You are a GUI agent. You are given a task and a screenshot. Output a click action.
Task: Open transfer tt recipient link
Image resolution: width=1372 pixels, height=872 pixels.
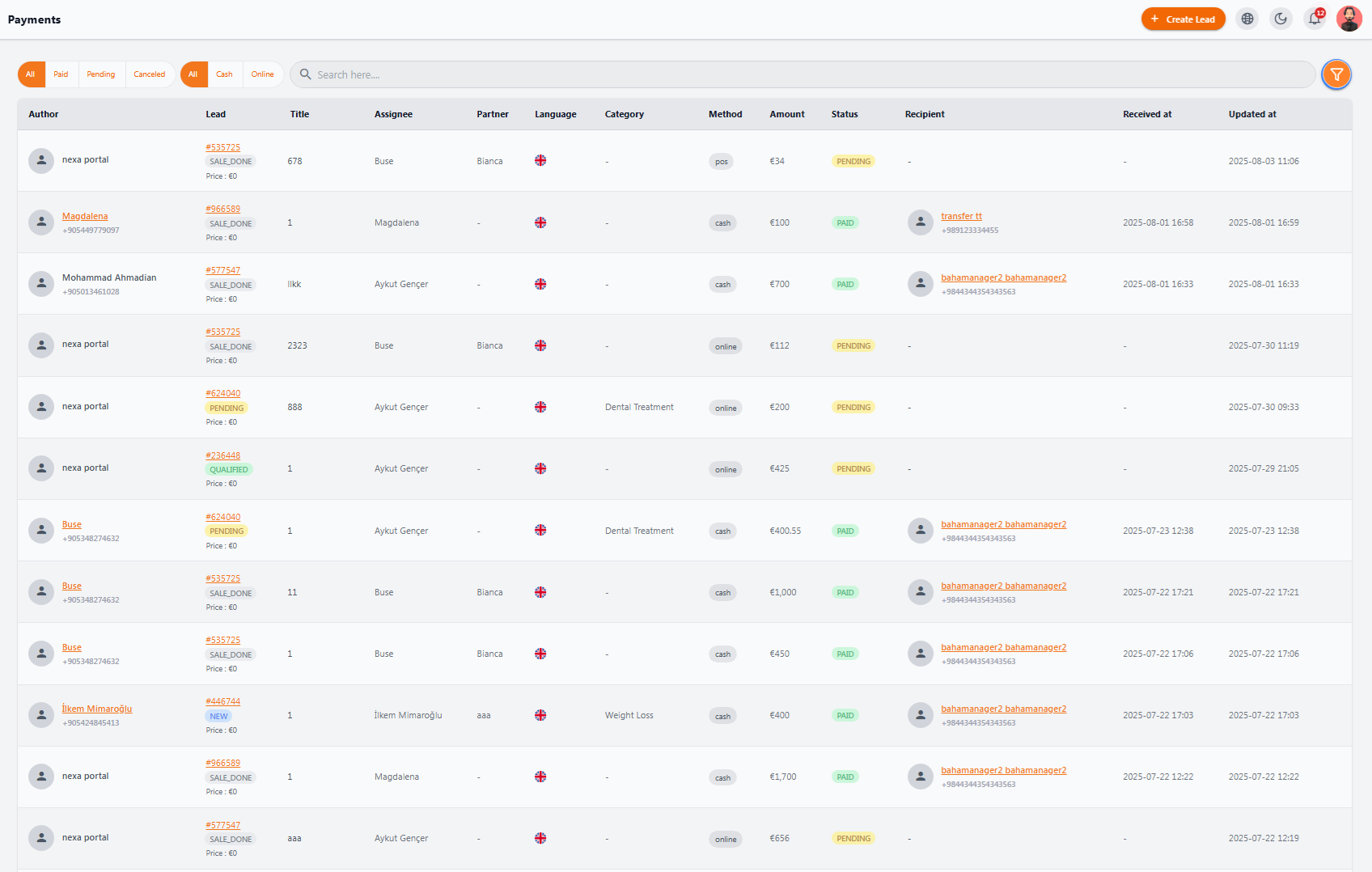click(961, 216)
